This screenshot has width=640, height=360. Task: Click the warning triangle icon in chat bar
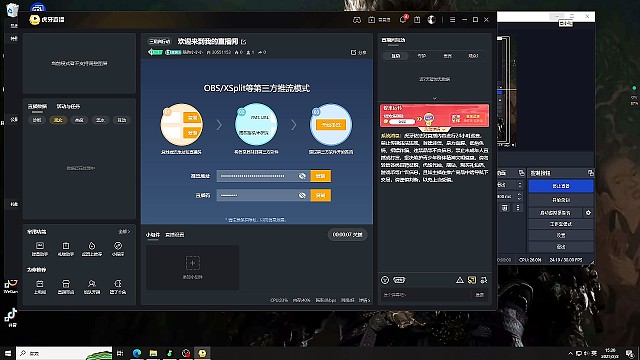460,280
